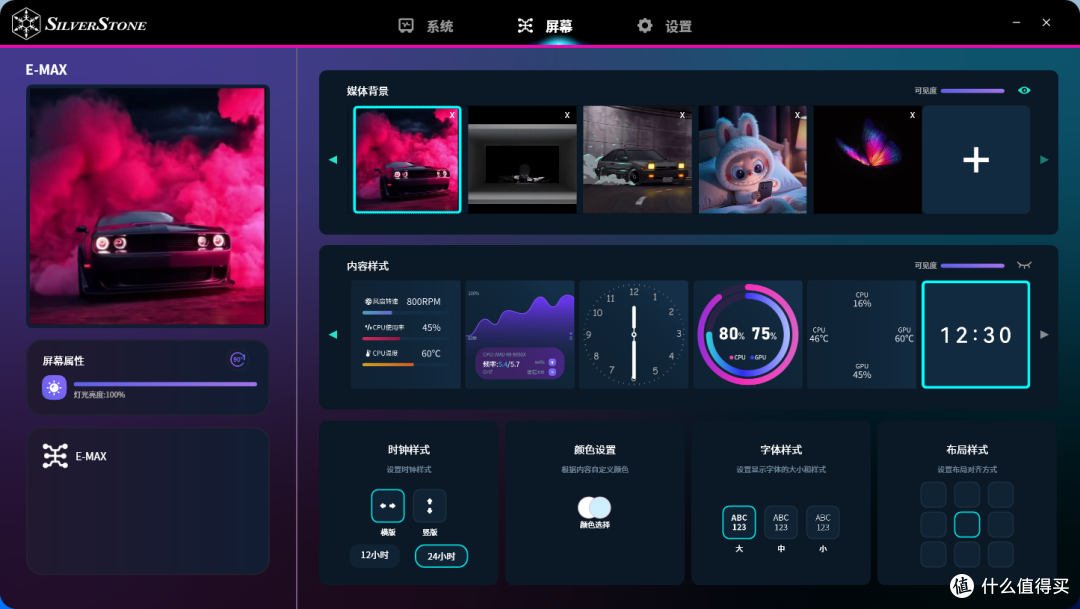Choose the 12:30 digital clock style
Image resolution: width=1080 pixels, height=609 pixels.
coord(976,335)
